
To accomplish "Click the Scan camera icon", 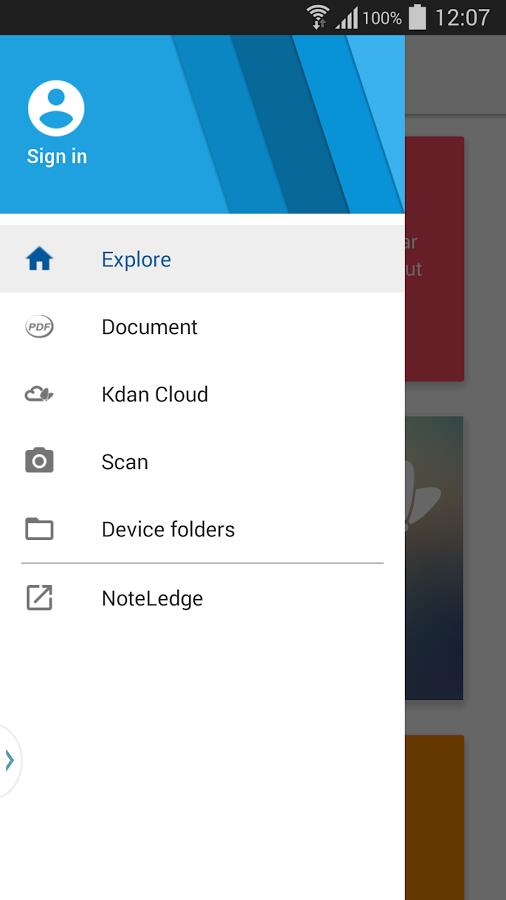I will click(40, 461).
